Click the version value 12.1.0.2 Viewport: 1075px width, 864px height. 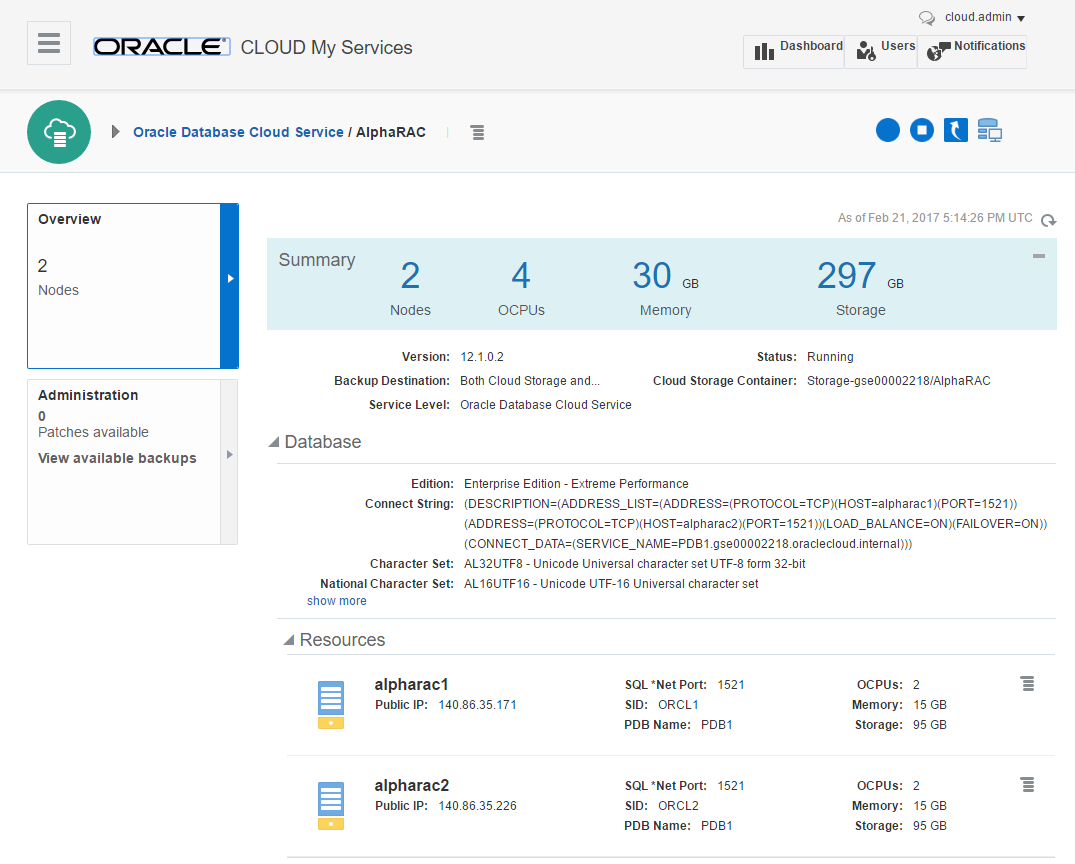482,357
